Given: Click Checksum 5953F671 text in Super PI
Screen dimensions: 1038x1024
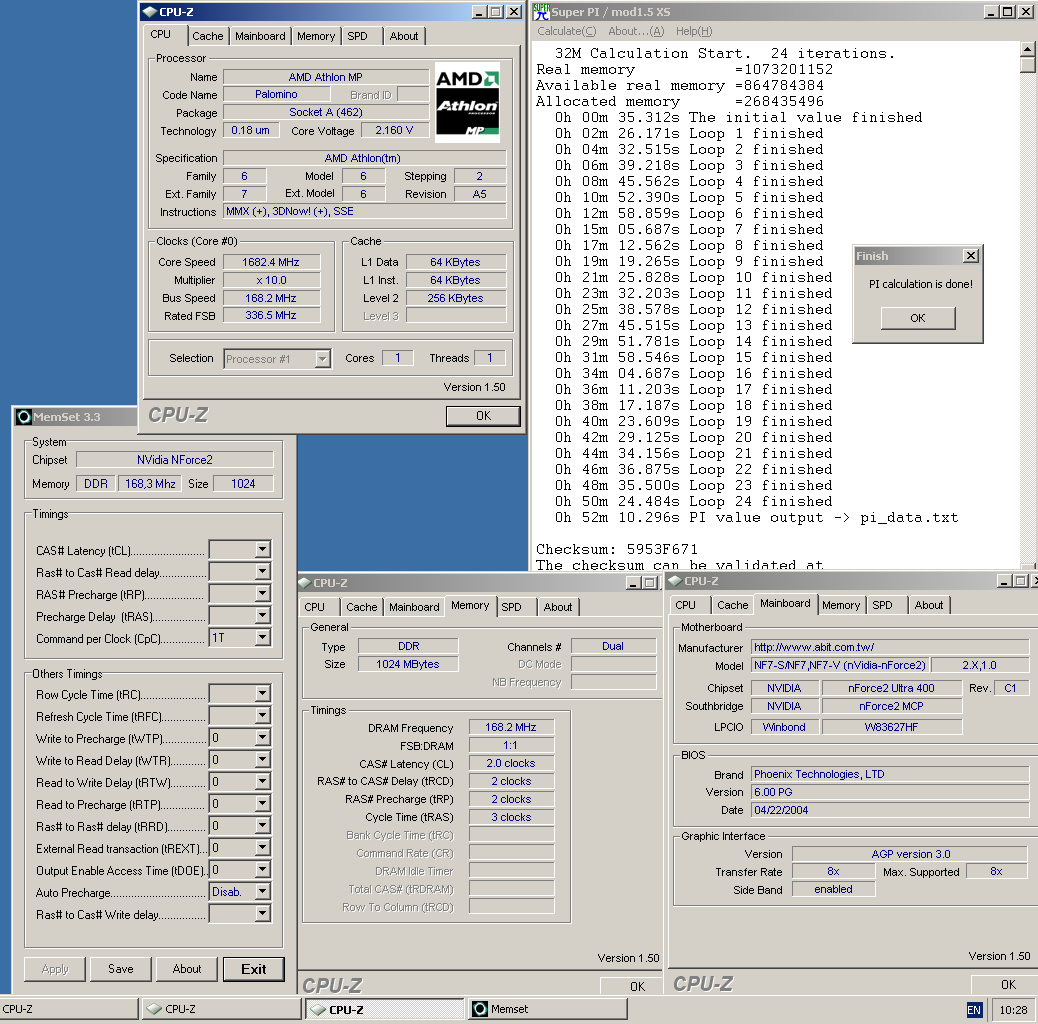Looking at the screenshot, I should 617,549.
